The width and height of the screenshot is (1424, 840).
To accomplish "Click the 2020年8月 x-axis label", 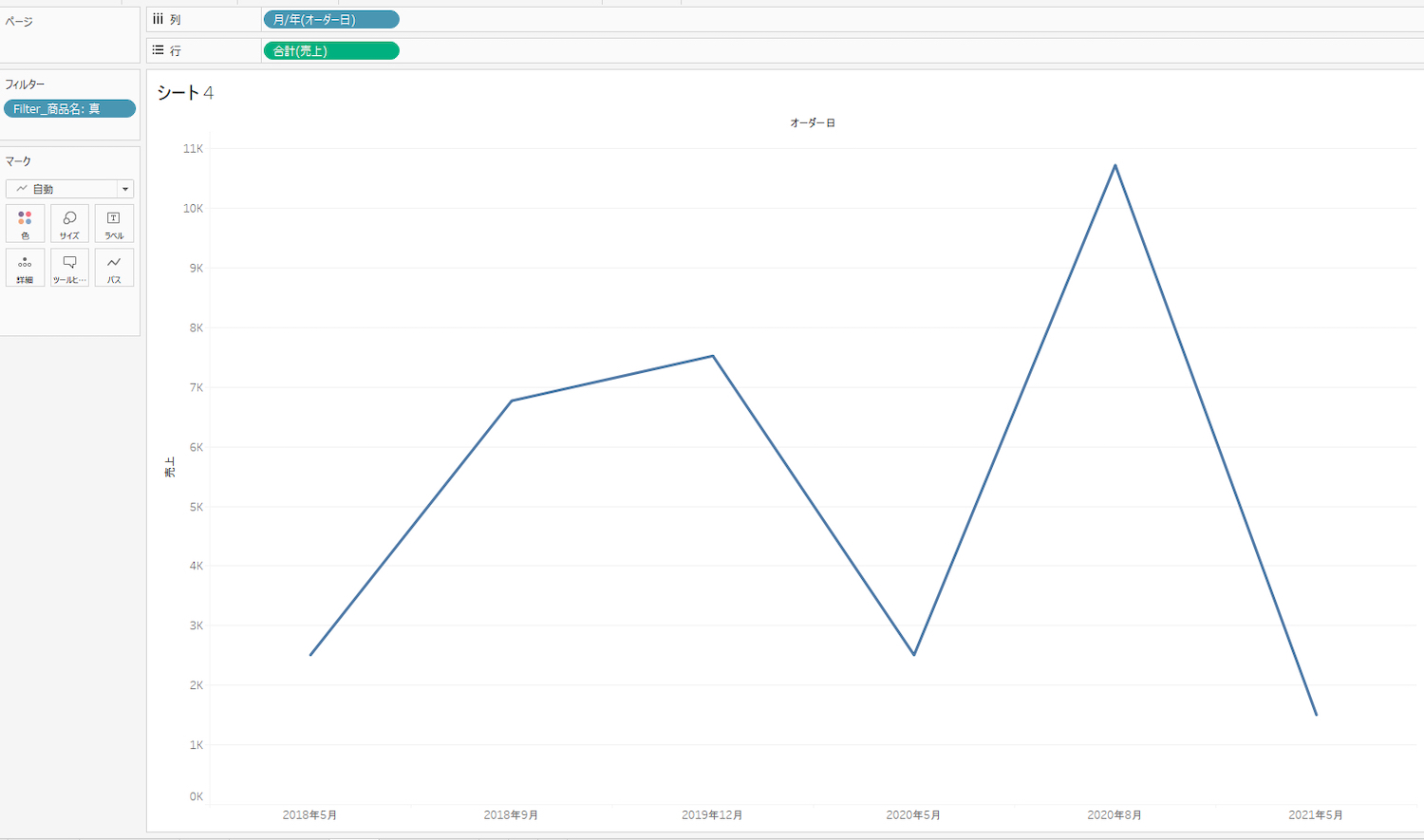I will (1115, 814).
